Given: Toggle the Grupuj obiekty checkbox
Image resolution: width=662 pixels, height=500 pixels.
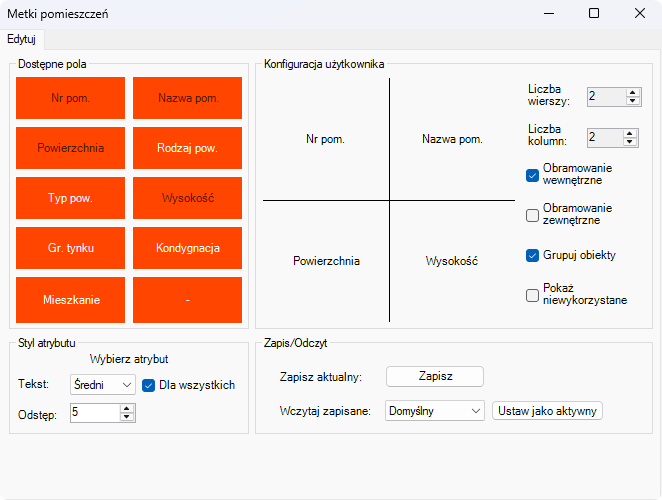Looking at the screenshot, I should [x=532, y=255].
